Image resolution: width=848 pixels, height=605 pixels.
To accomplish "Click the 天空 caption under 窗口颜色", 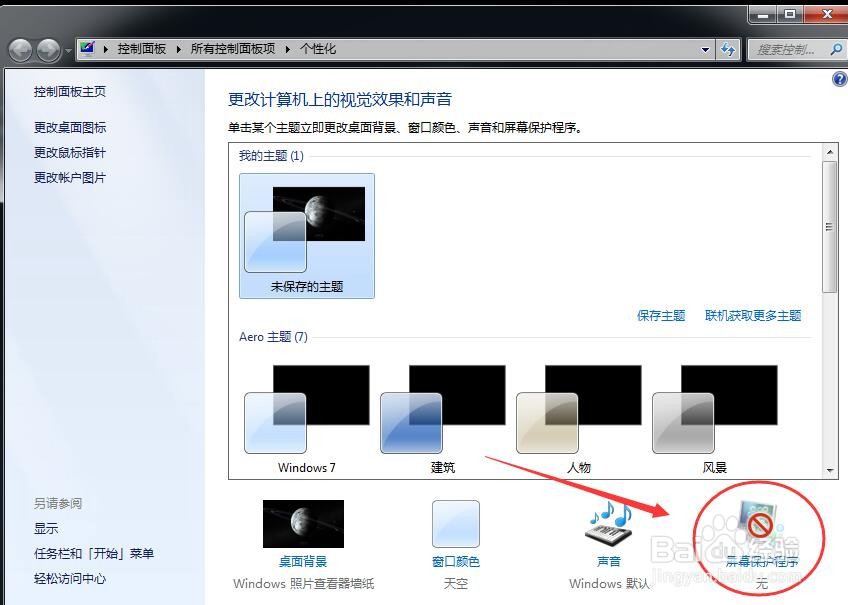I will pyautogui.click(x=456, y=584).
